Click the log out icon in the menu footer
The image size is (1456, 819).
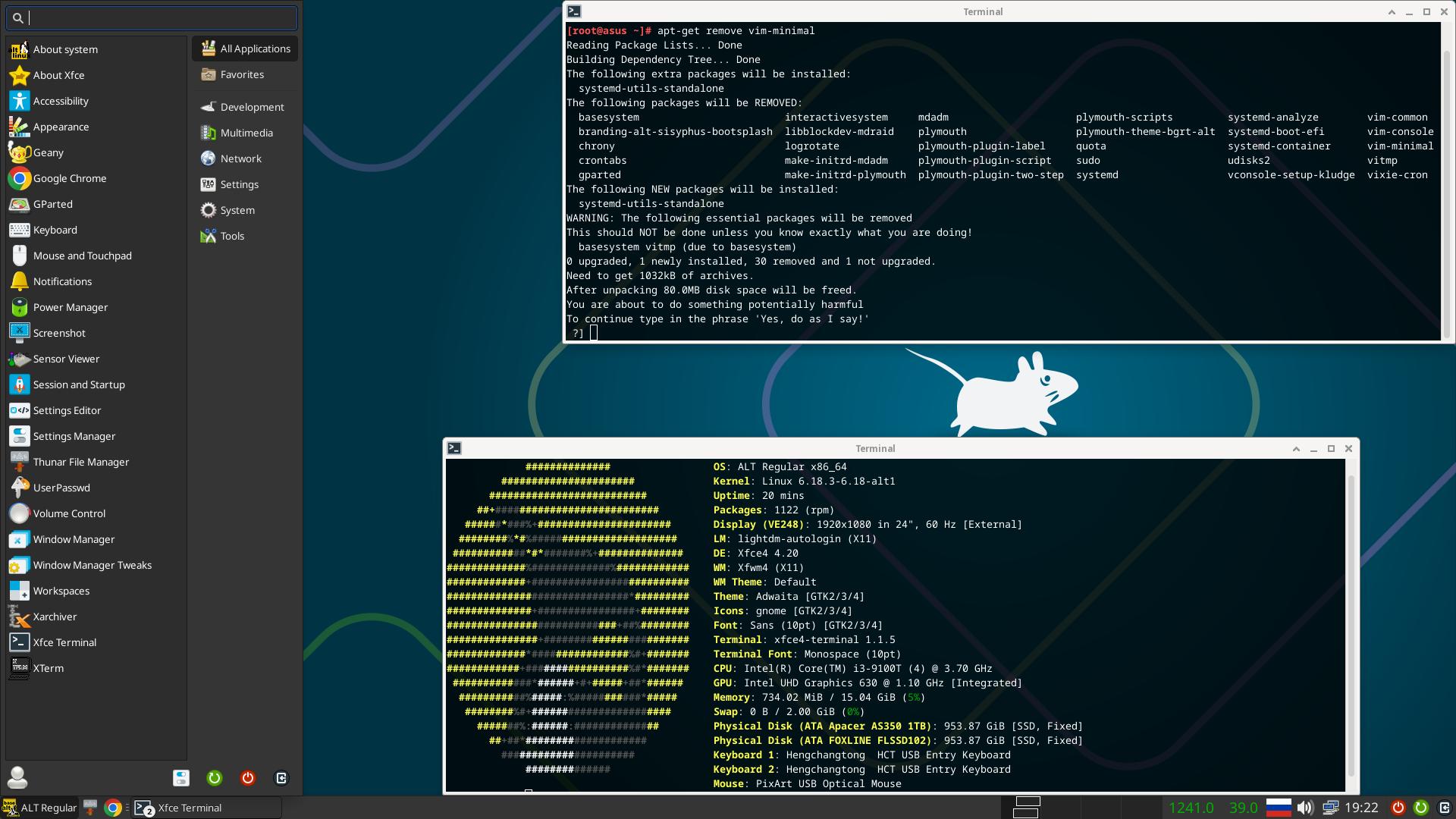281,778
